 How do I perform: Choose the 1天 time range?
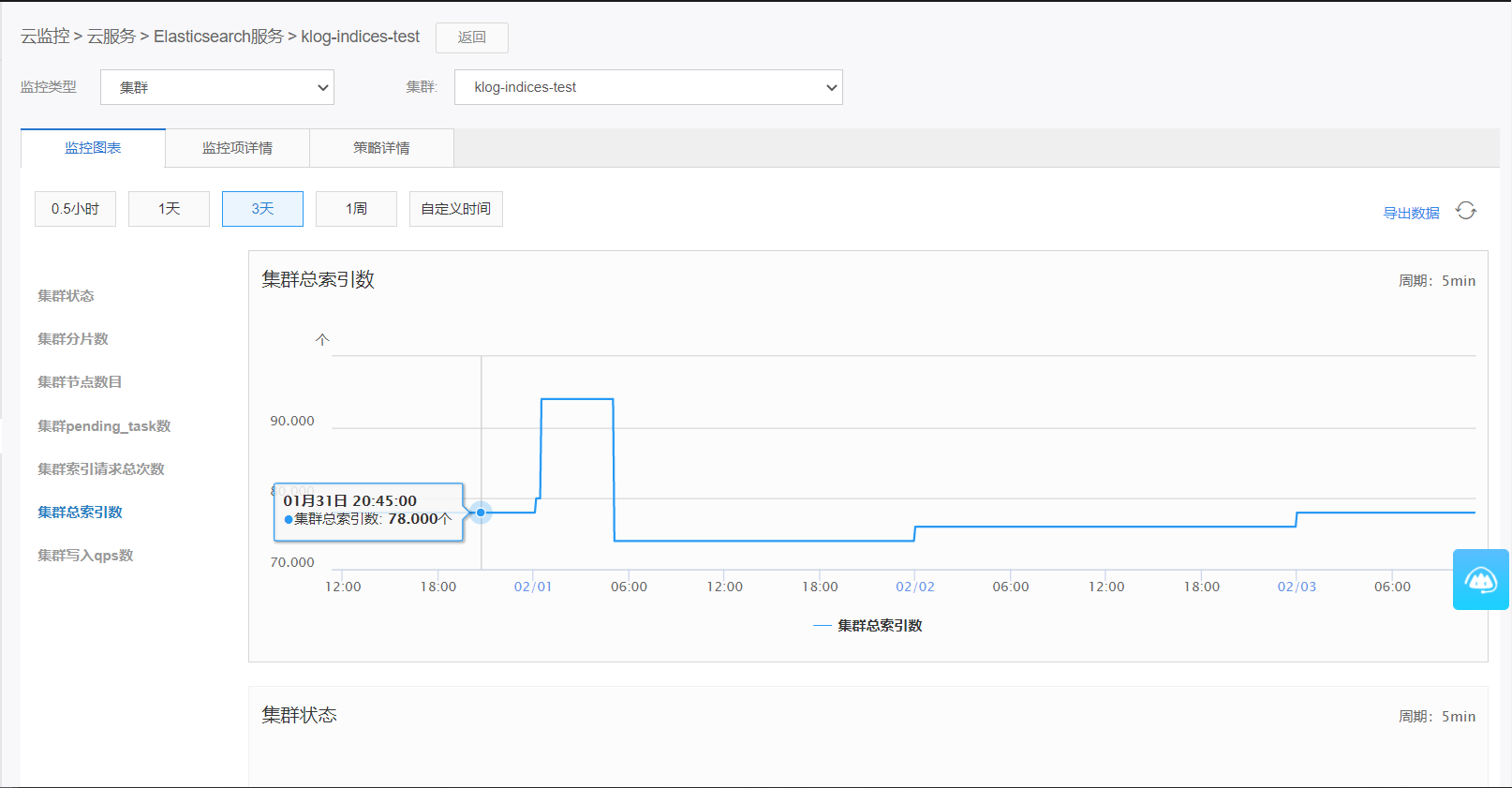(x=169, y=209)
